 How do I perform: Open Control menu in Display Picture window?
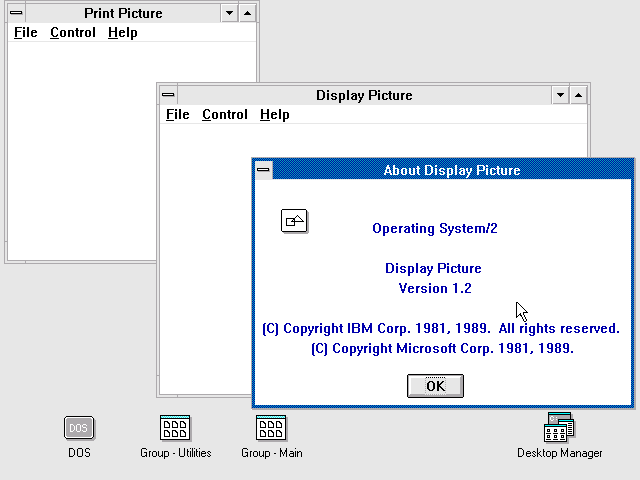[x=225, y=115]
